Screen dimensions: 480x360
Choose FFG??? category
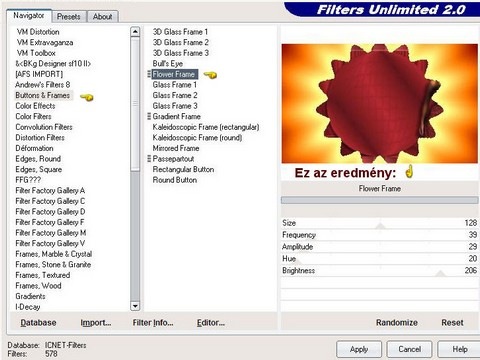coord(28,180)
